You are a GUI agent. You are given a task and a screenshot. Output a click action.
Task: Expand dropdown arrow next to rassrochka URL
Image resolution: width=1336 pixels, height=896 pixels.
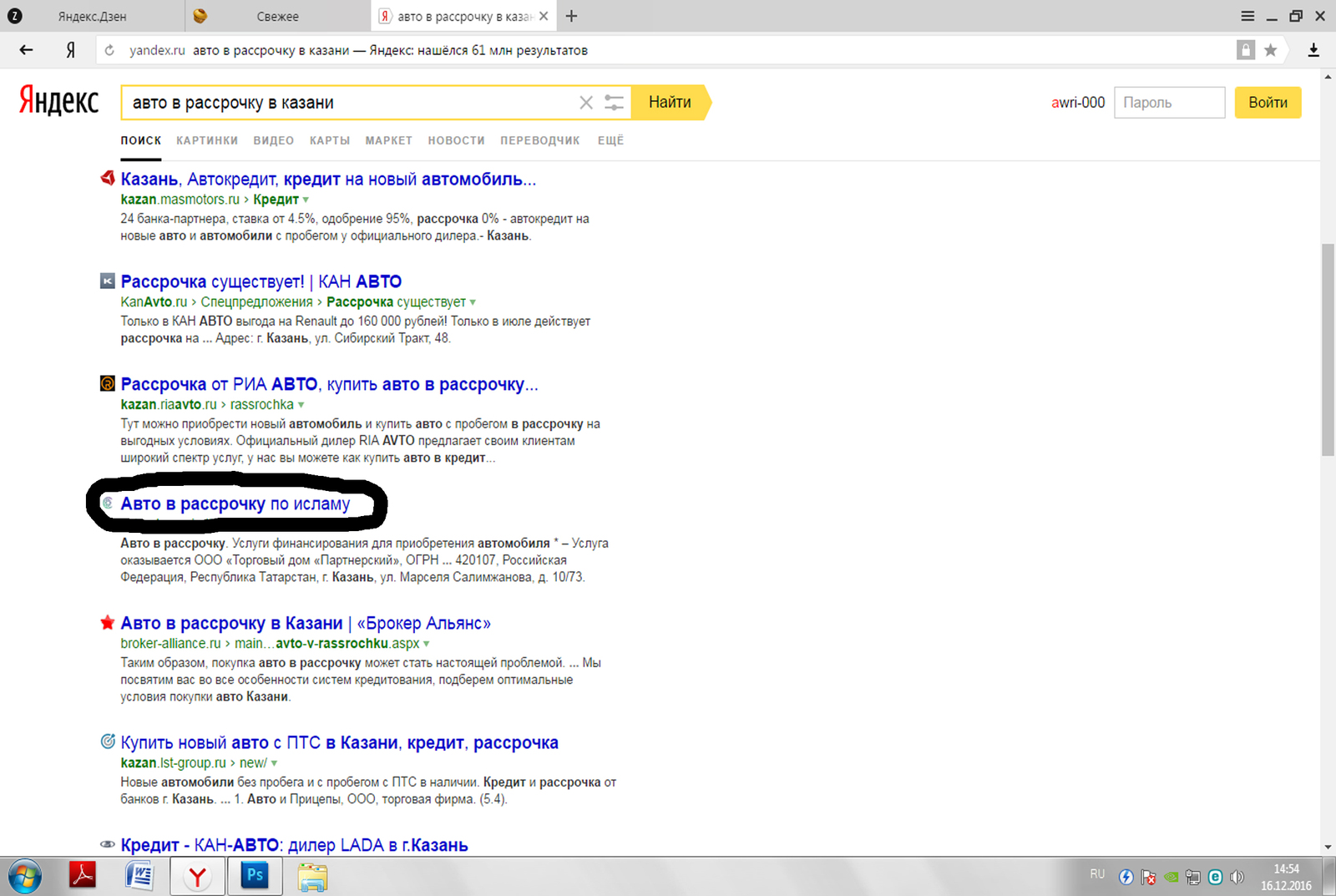[x=301, y=405]
